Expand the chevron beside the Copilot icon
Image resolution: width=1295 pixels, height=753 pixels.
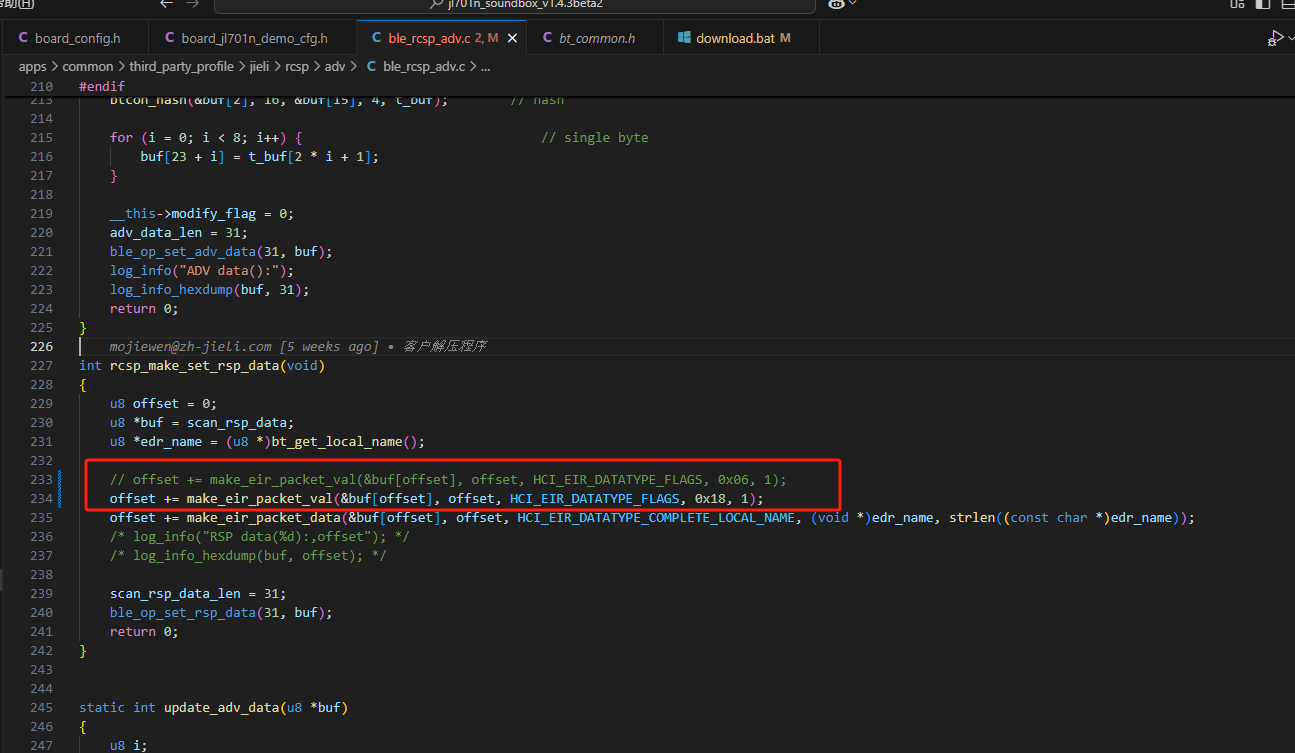pos(853,4)
